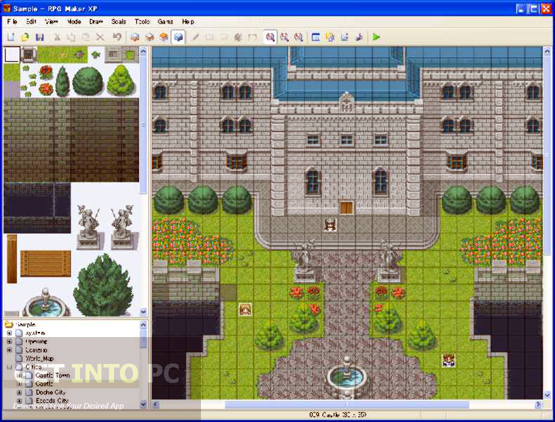Expand the Opening map node
This screenshot has height=422, width=555.
(10, 342)
